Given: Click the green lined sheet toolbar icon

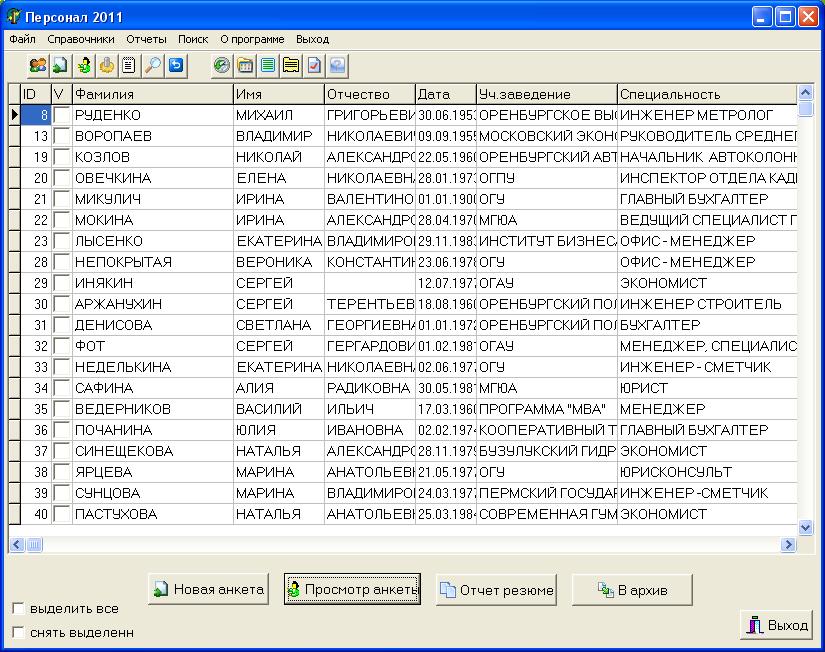Looking at the screenshot, I should tap(268, 66).
